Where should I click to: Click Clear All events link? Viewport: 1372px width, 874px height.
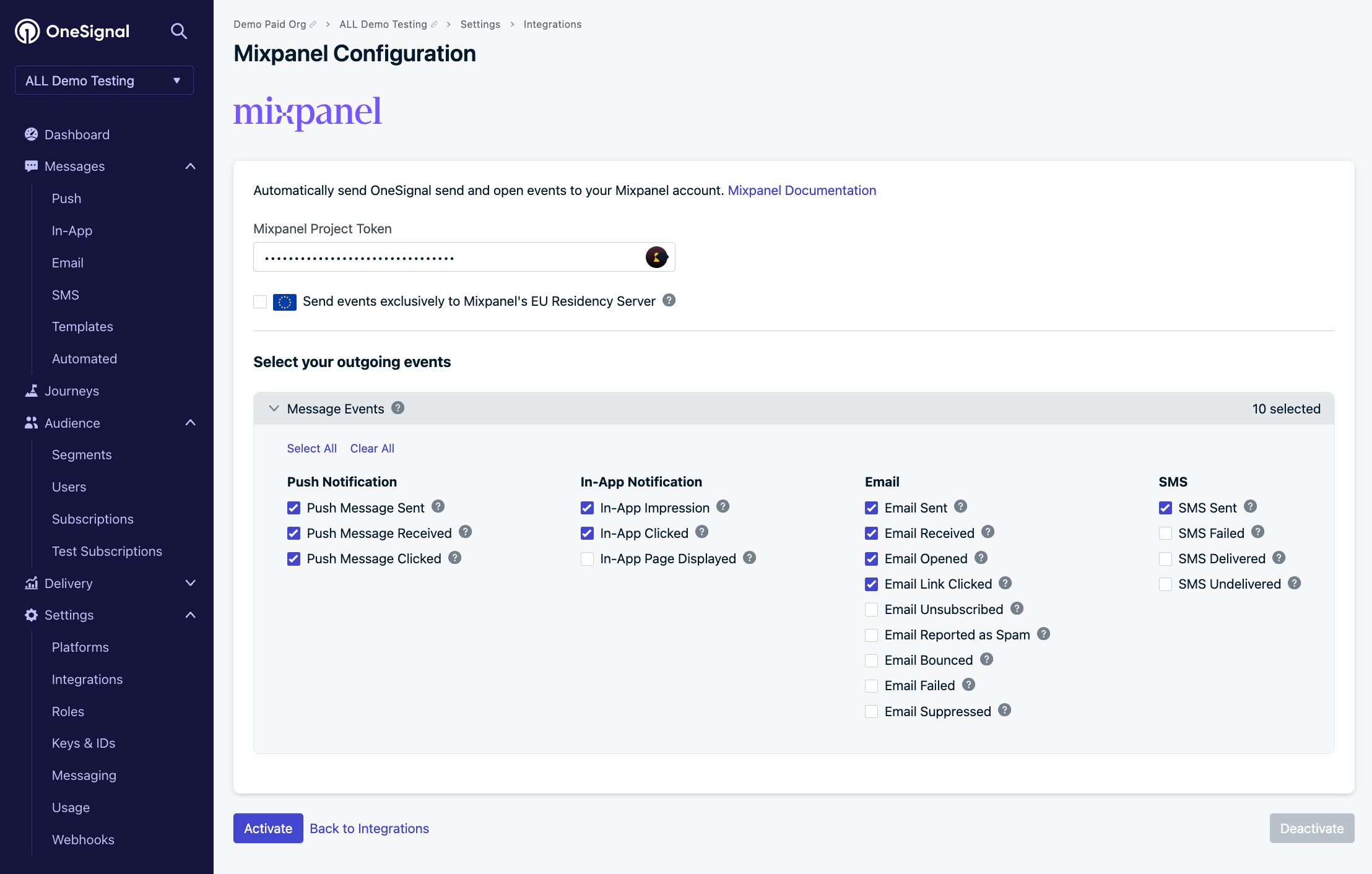(x=372, y=448)
